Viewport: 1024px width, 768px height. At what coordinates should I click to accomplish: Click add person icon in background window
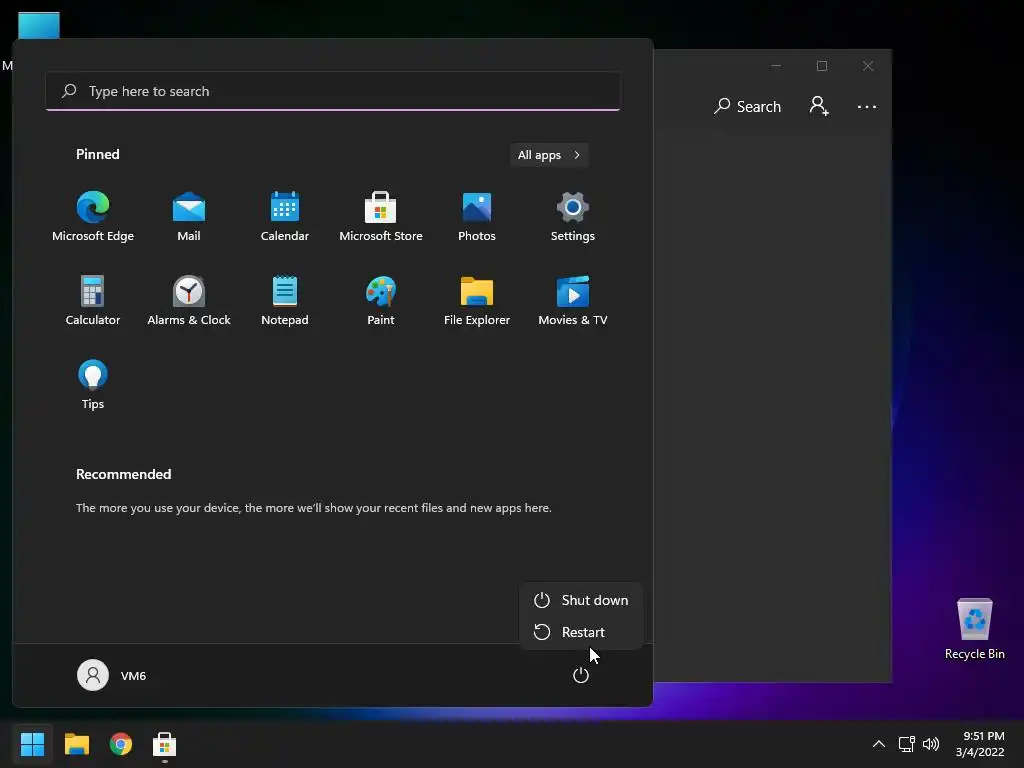(x=819, y=106)
